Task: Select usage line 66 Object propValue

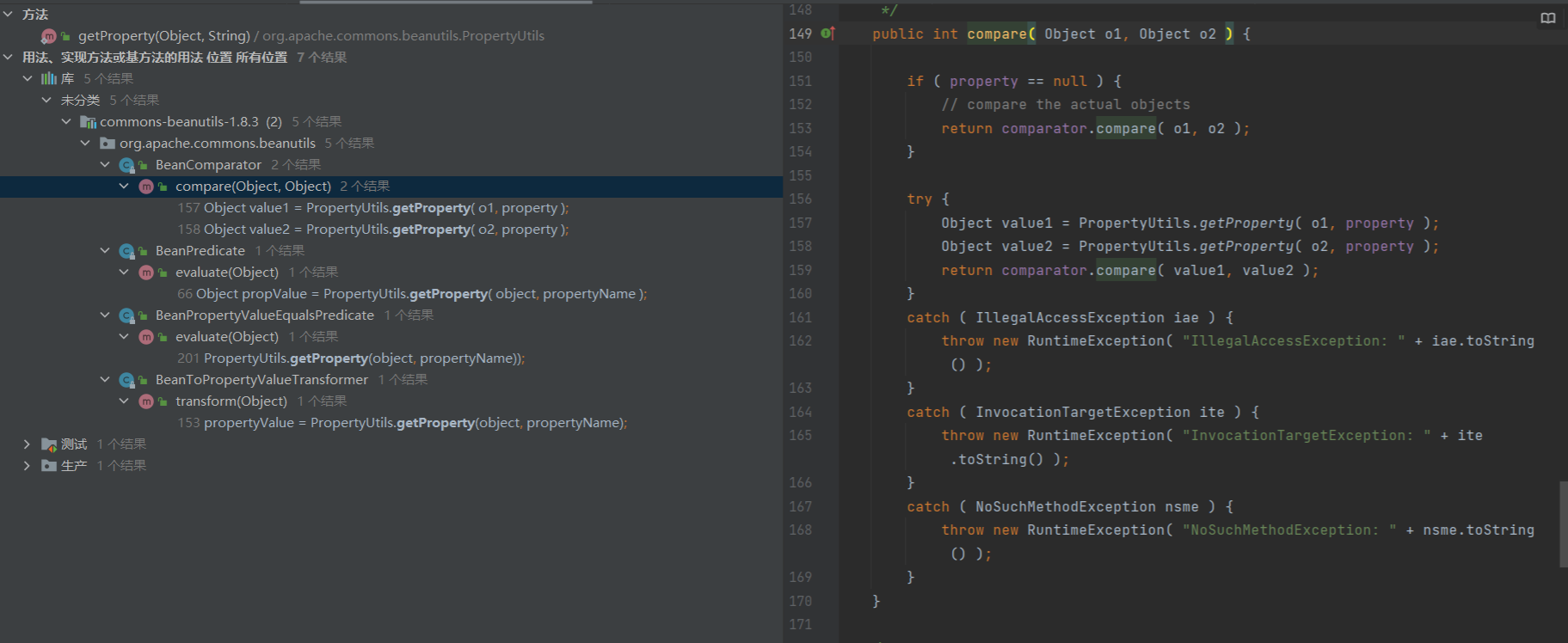Action: coord(412,293)
